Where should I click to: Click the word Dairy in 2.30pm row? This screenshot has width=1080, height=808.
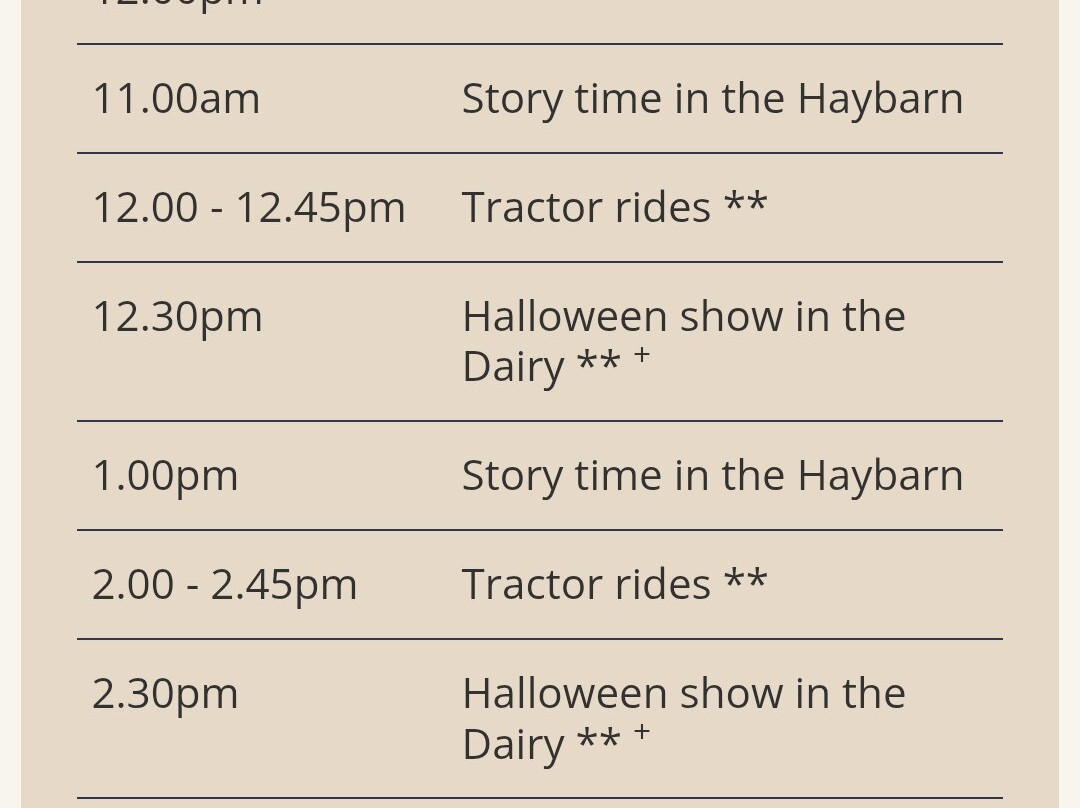point(512,744)
